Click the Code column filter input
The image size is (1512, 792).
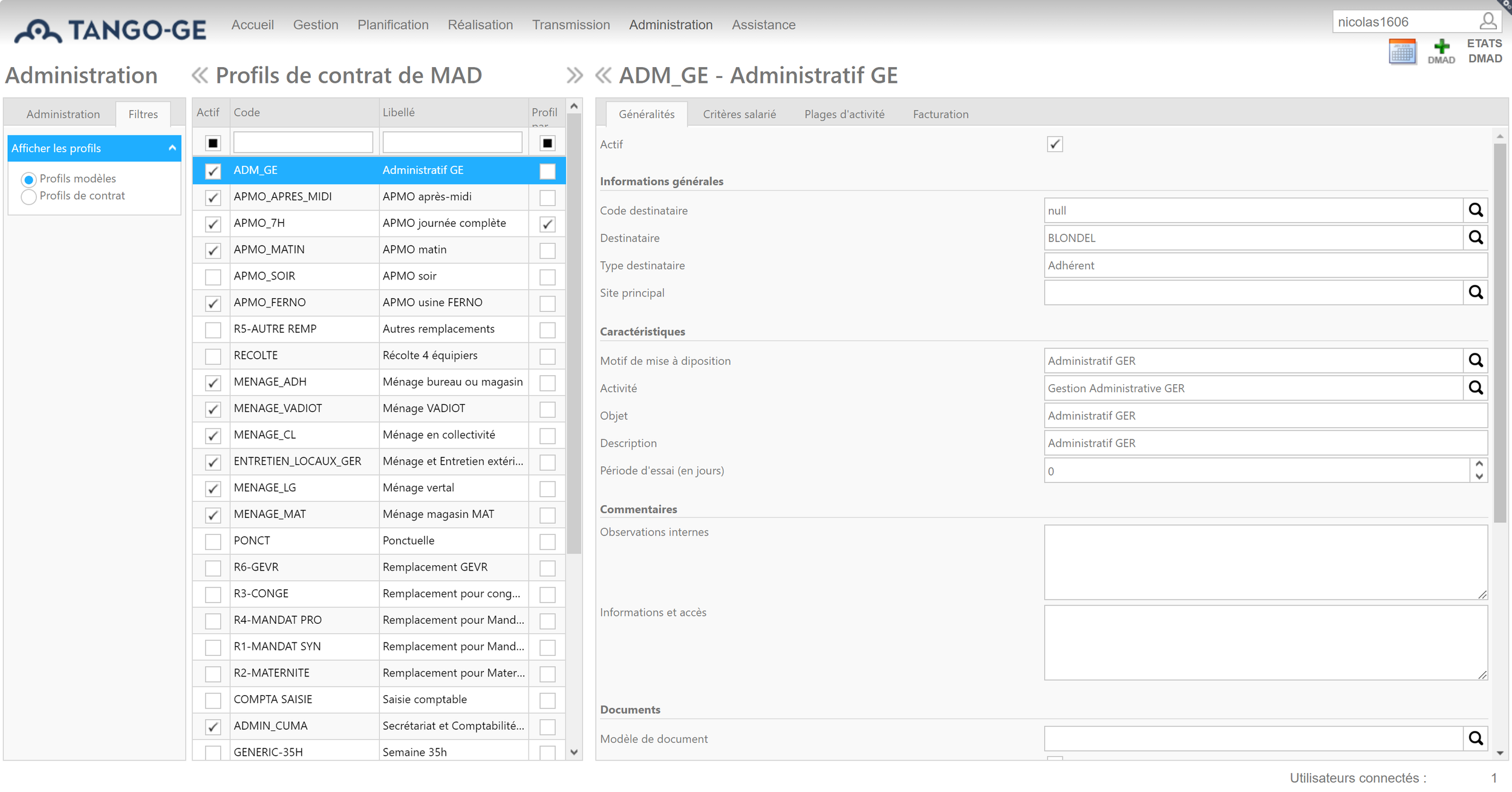303,143
